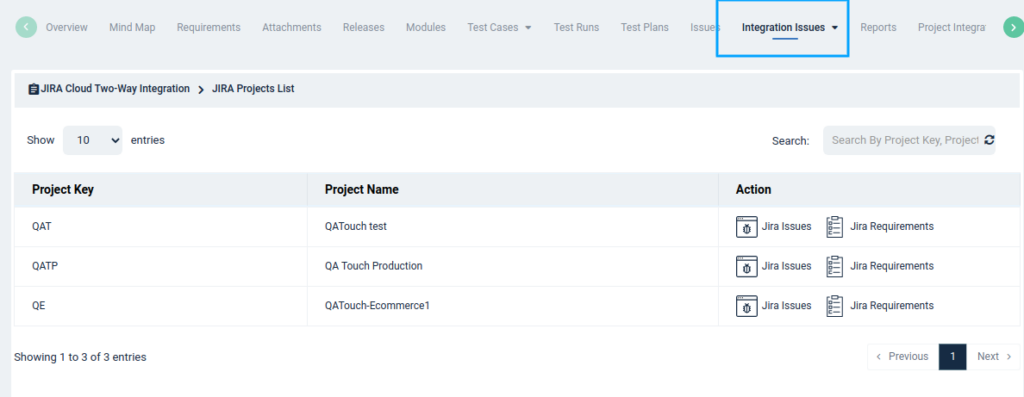Image resolution: width=1024 pixels, height=397 pixels.
Task: Open the entries count dropdown
Action: (x=93, y=140)
